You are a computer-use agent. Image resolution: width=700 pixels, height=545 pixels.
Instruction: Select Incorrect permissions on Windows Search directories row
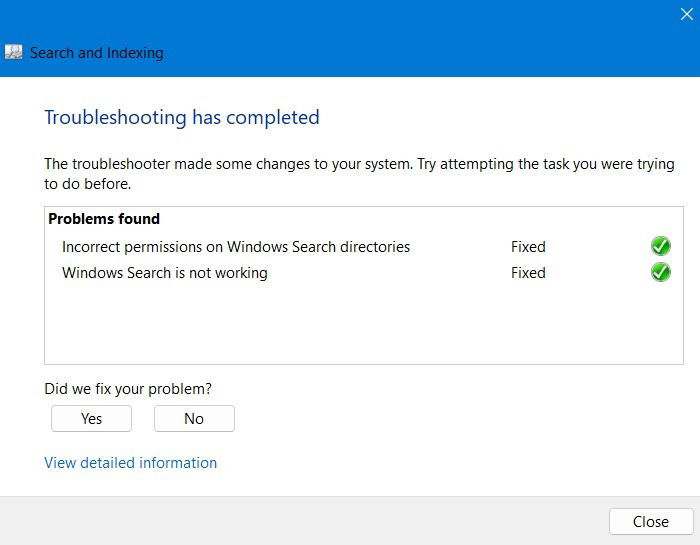coord(364,247)
